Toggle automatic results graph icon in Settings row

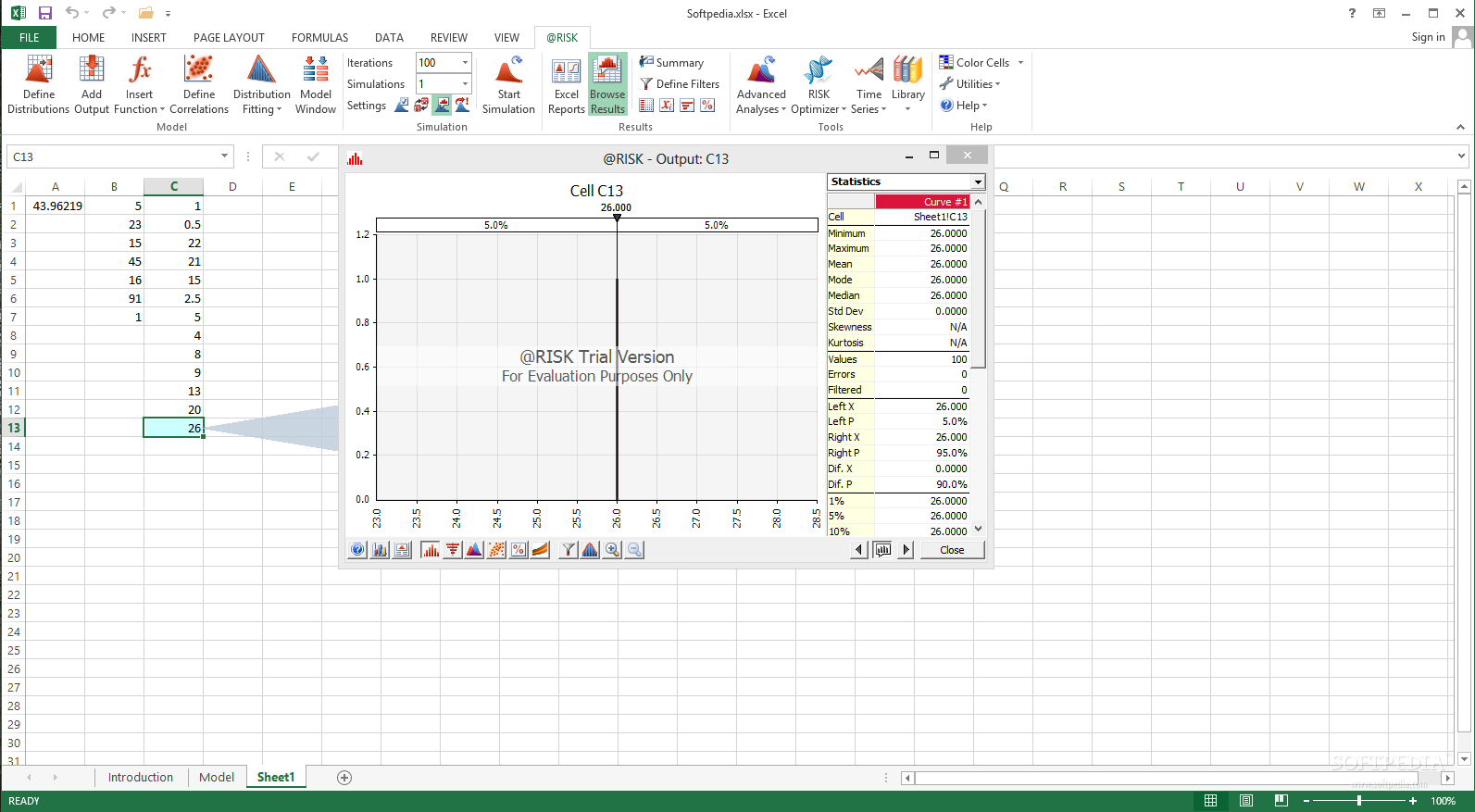443,106
